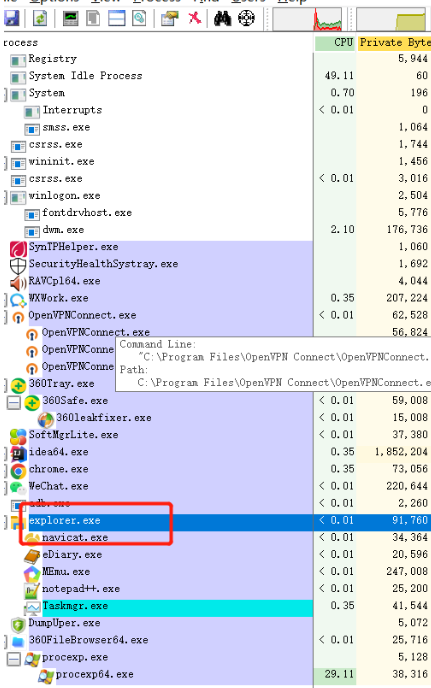Collapse the 360Safe.exe tree node
This screenshot has height=688, width=431.
click(x=14, y=402)
